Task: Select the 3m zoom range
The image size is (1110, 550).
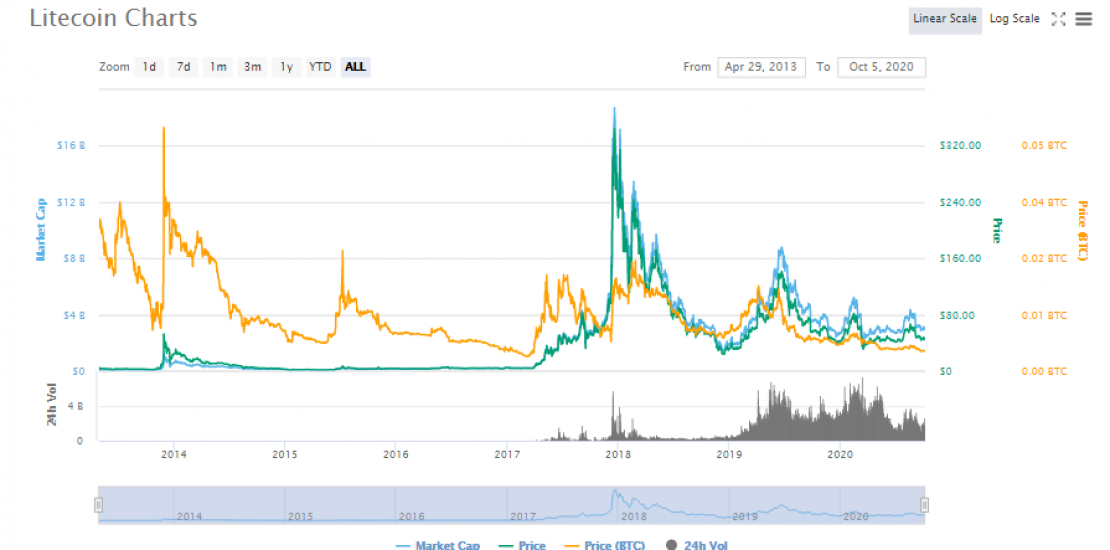Action: pos(252,67)
